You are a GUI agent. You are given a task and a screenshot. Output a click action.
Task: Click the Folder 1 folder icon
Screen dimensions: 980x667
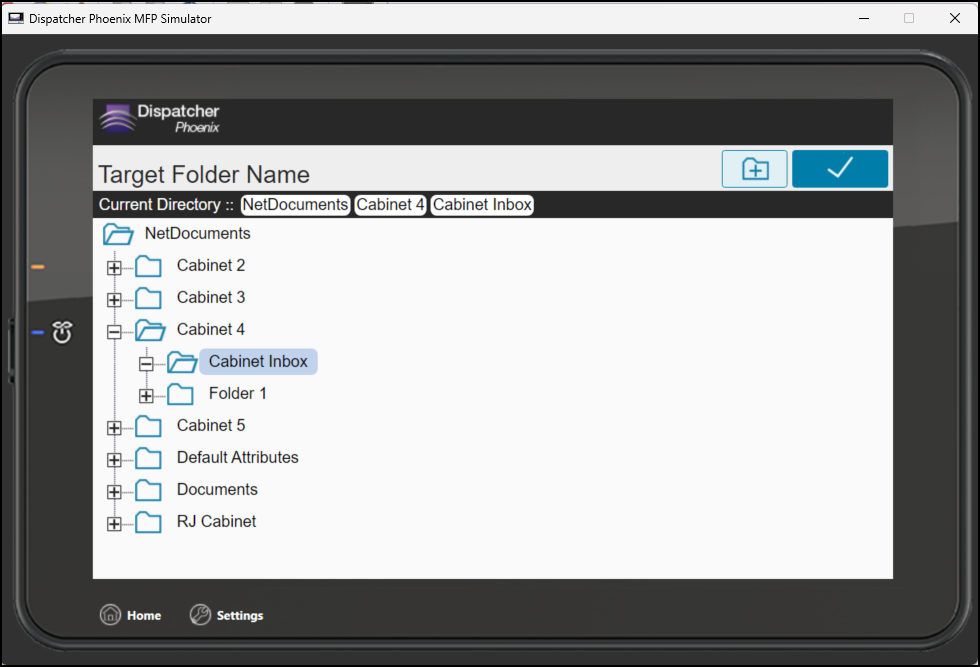[180, 394]
